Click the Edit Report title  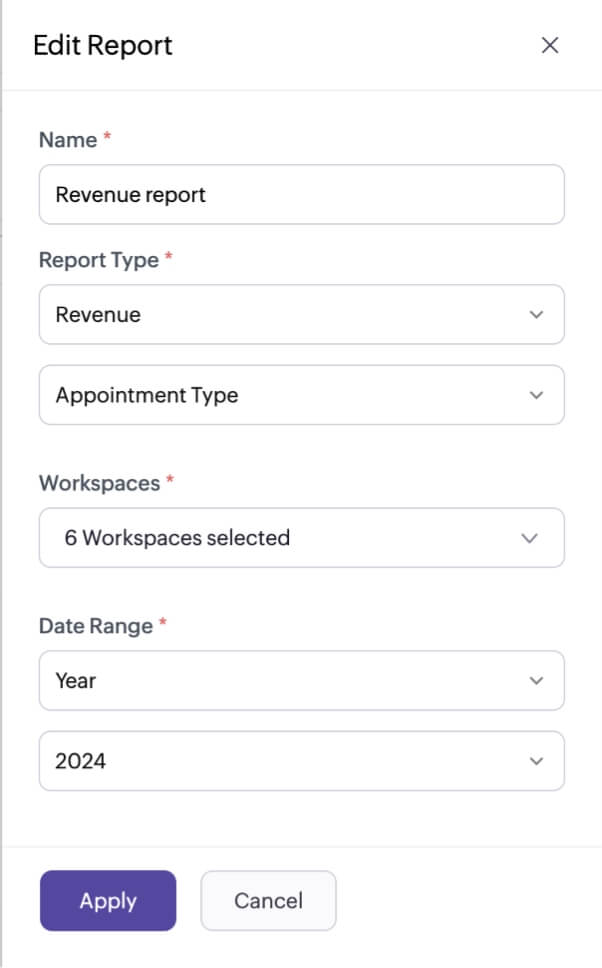103,45
